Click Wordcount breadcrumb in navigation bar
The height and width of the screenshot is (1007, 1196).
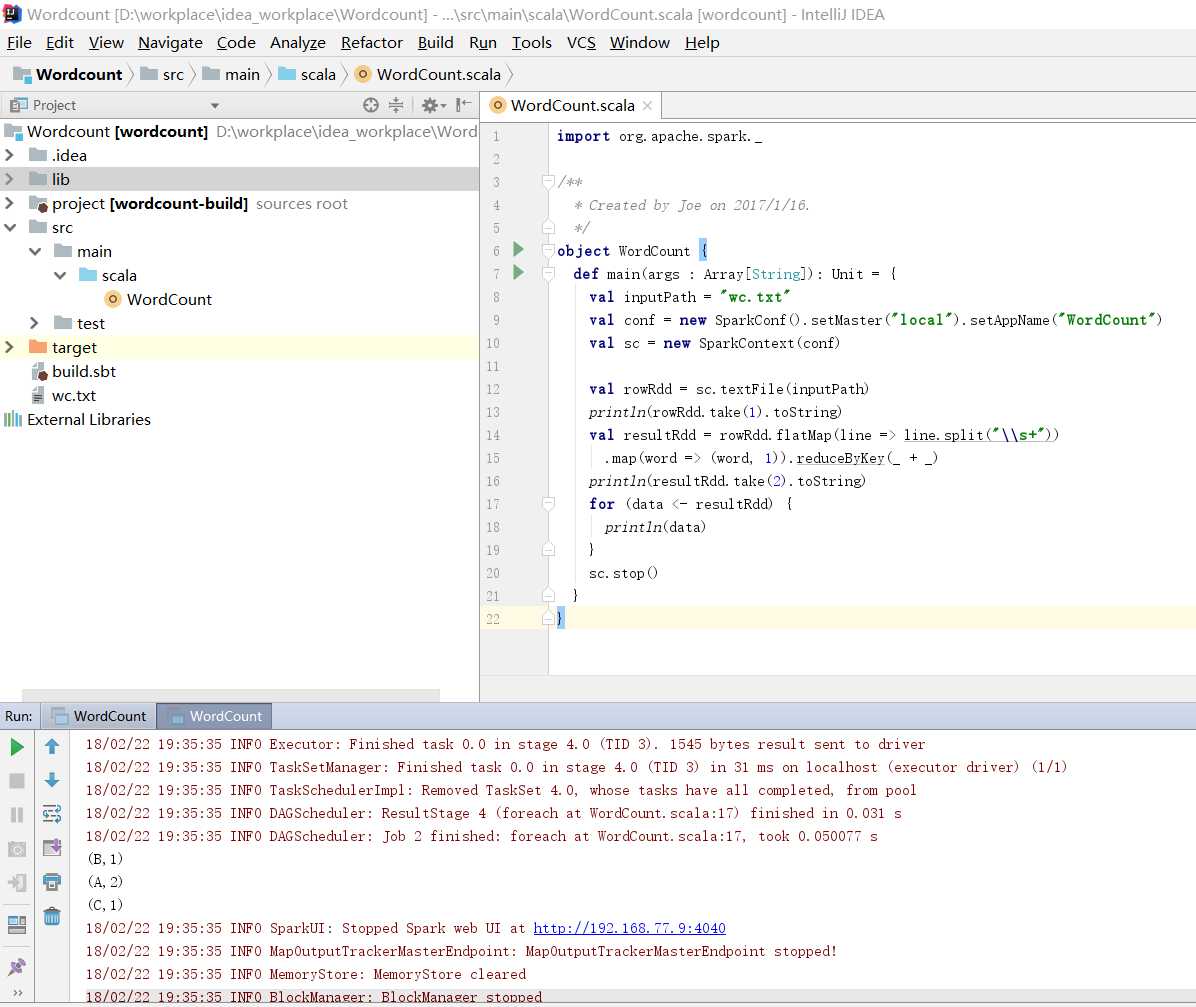tap(68, 74)
